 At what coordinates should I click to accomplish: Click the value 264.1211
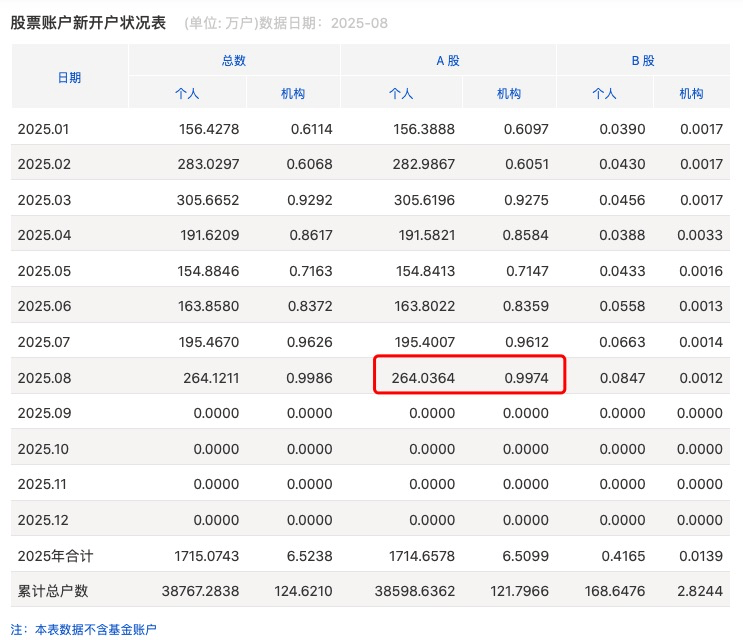[211, 378]
